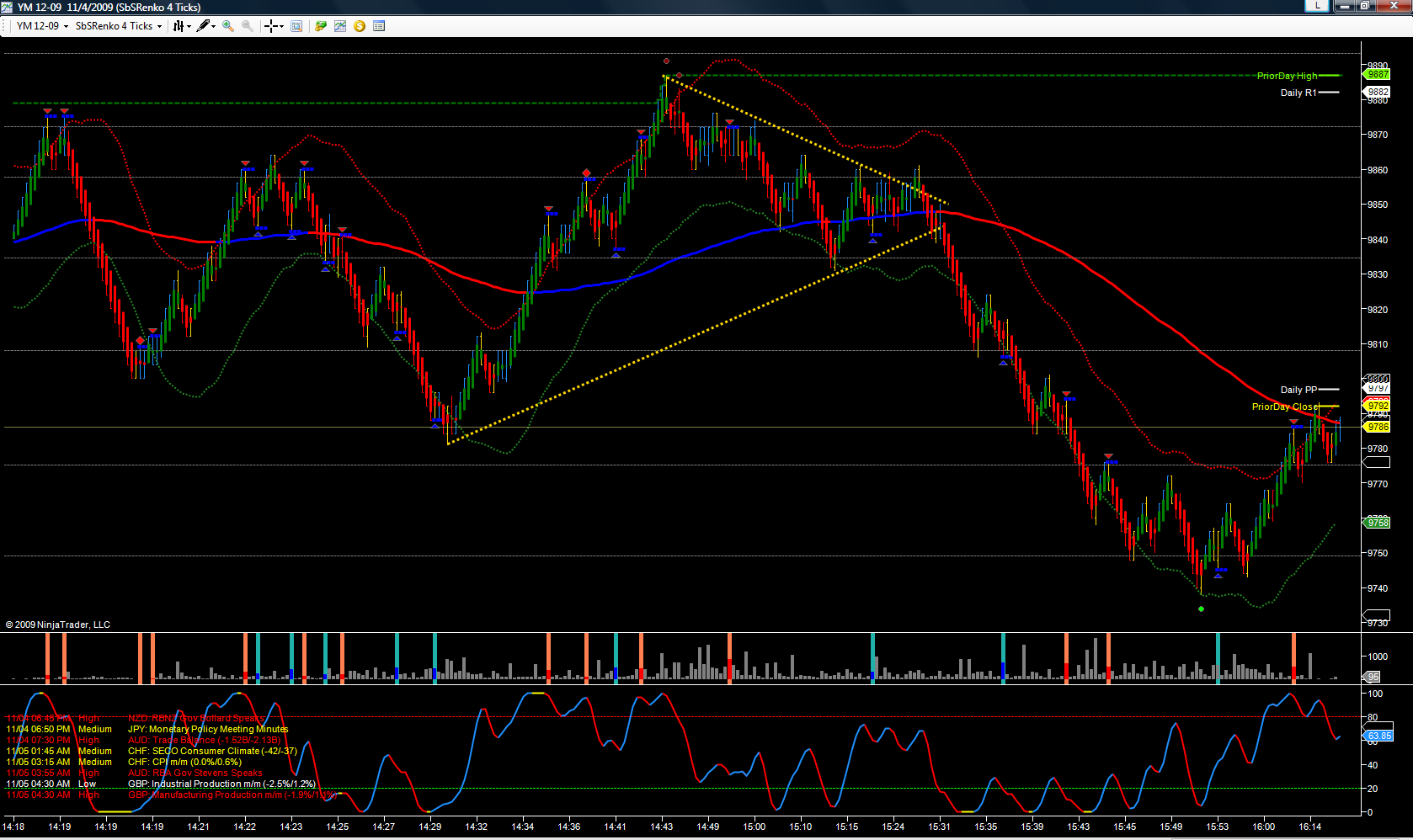Select the CHF CPI m/m news row

pos(124,762)
